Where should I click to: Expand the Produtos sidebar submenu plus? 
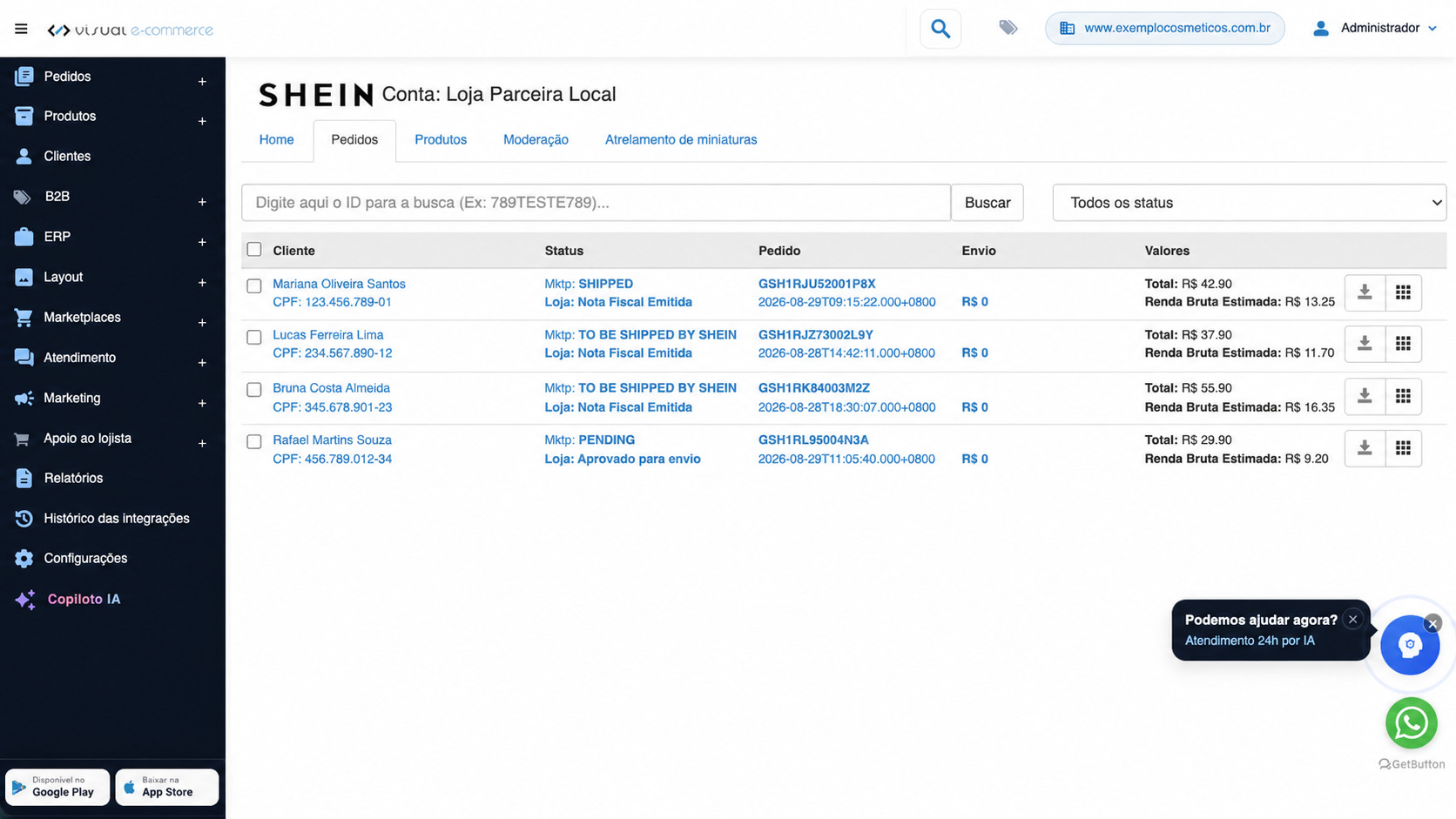pos(202,122)
